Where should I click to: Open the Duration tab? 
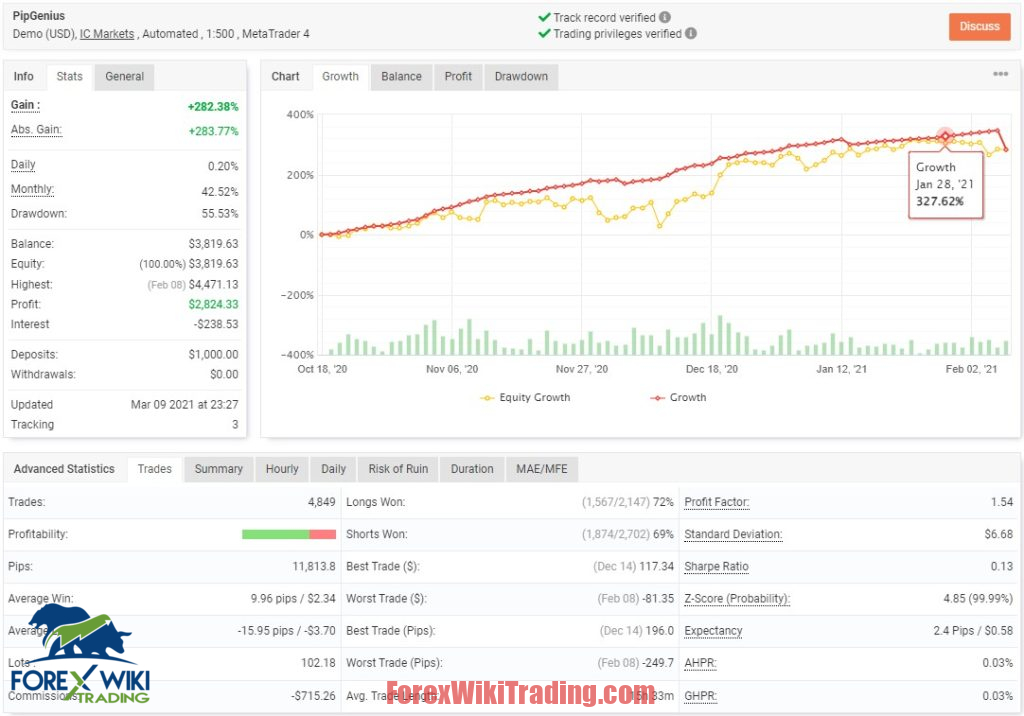[x=472, y=469]
